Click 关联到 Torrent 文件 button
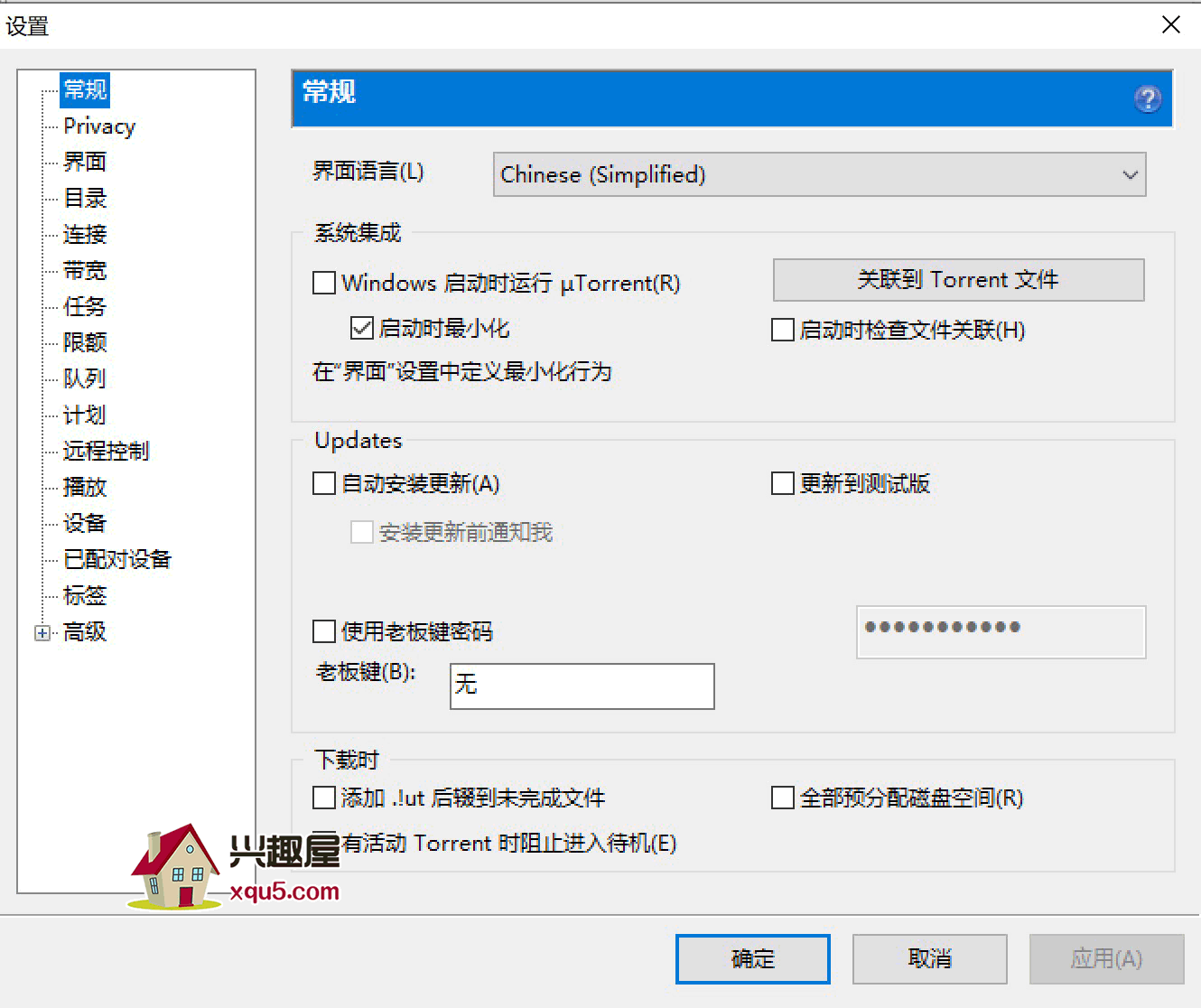This screenshot has width=1201, height=1008. (x=958, y=280)
